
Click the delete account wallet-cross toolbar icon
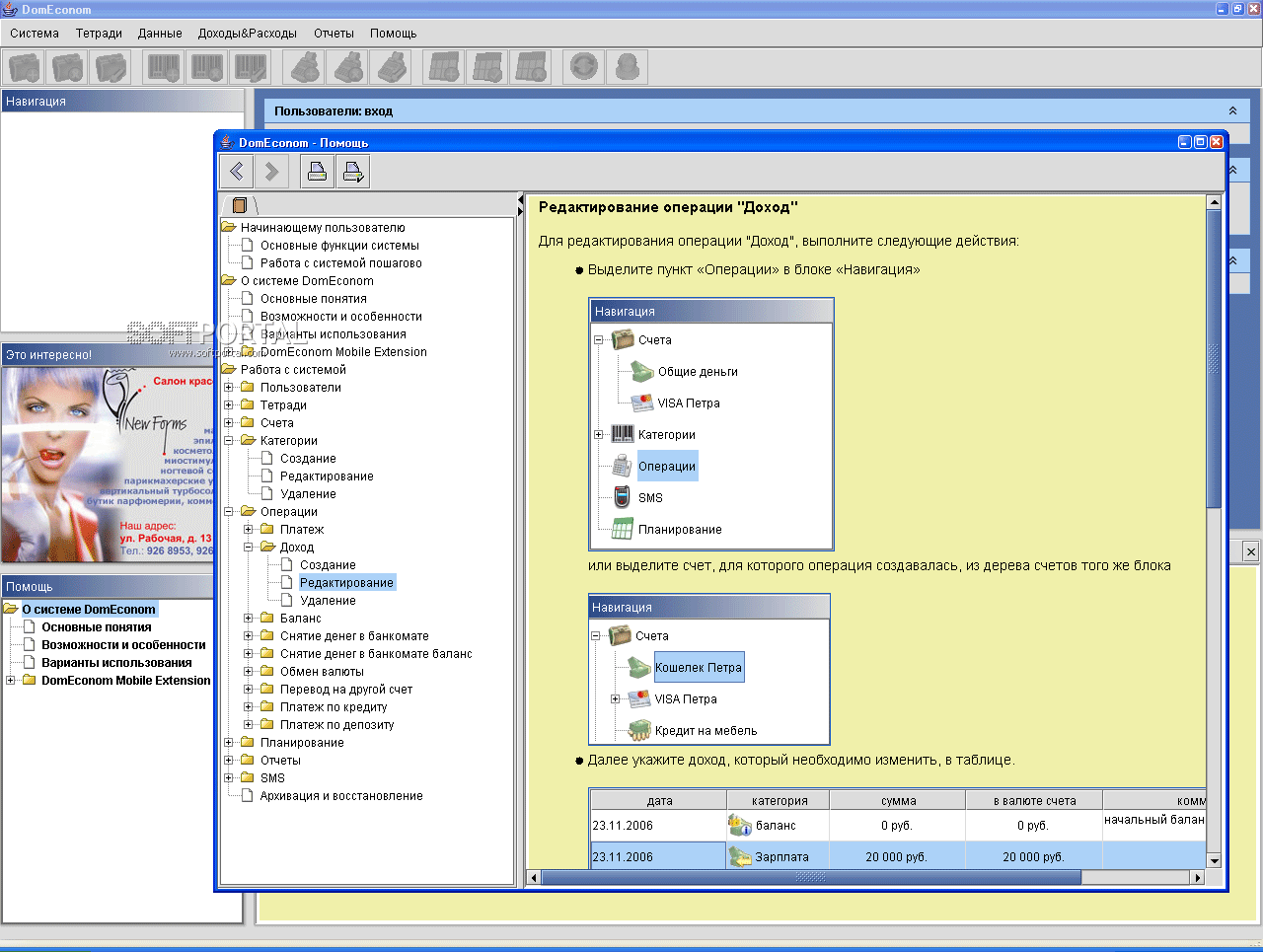[67, 67]
